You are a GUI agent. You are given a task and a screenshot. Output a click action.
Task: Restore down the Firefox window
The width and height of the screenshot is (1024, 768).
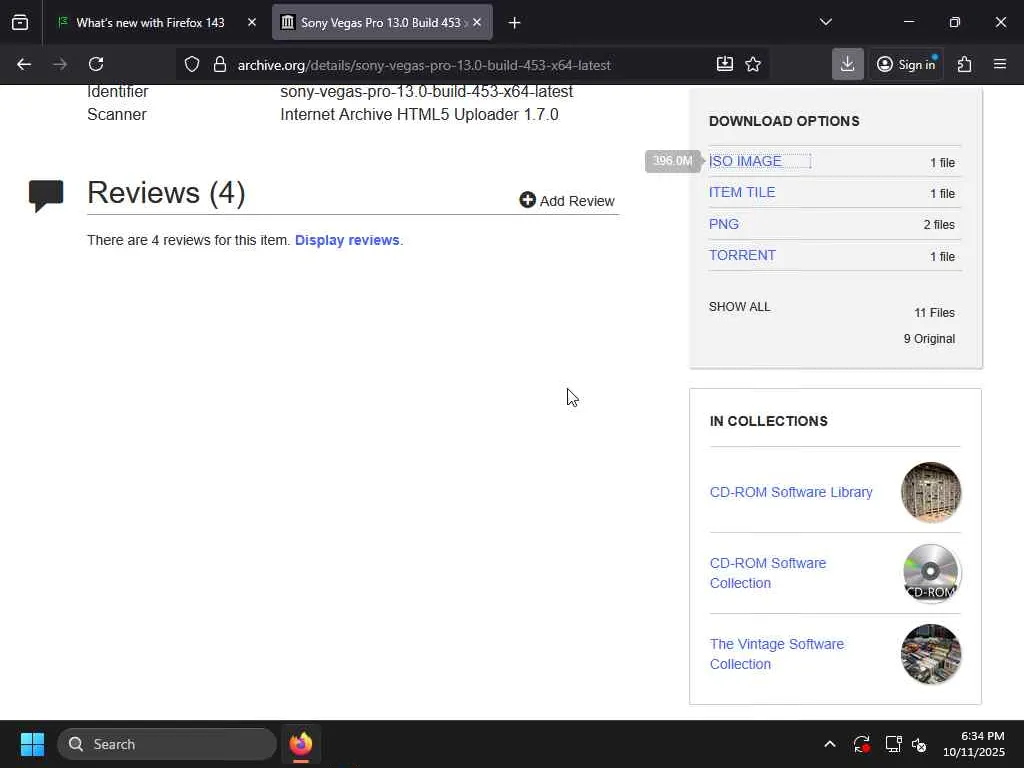coord(955,22)
